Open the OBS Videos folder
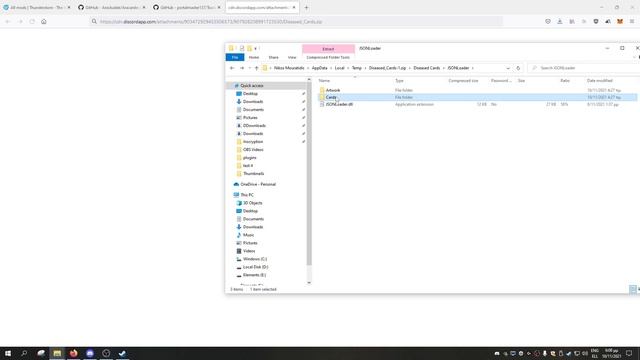640x360 pixels. [253, 150]
